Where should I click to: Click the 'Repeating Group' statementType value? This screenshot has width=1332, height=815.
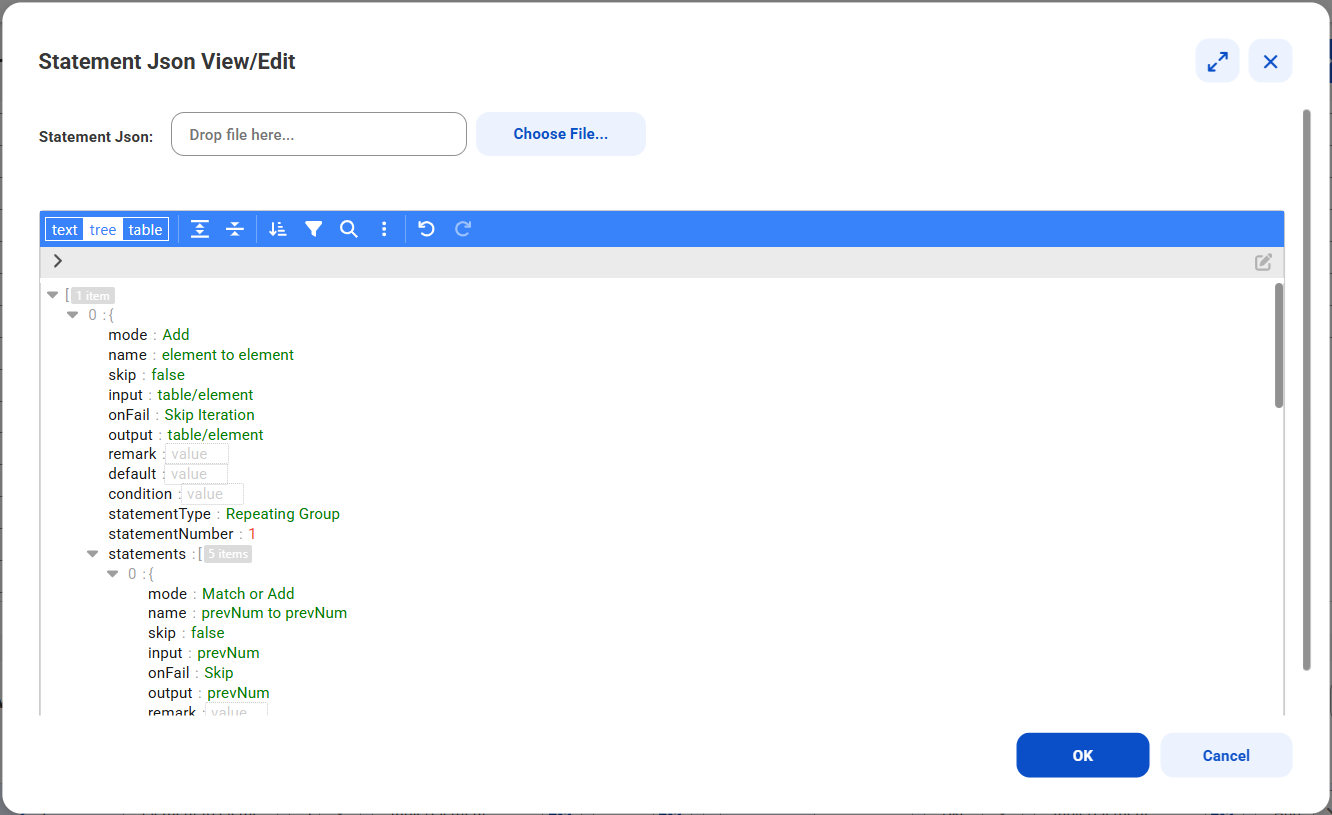tap(283, 514)
